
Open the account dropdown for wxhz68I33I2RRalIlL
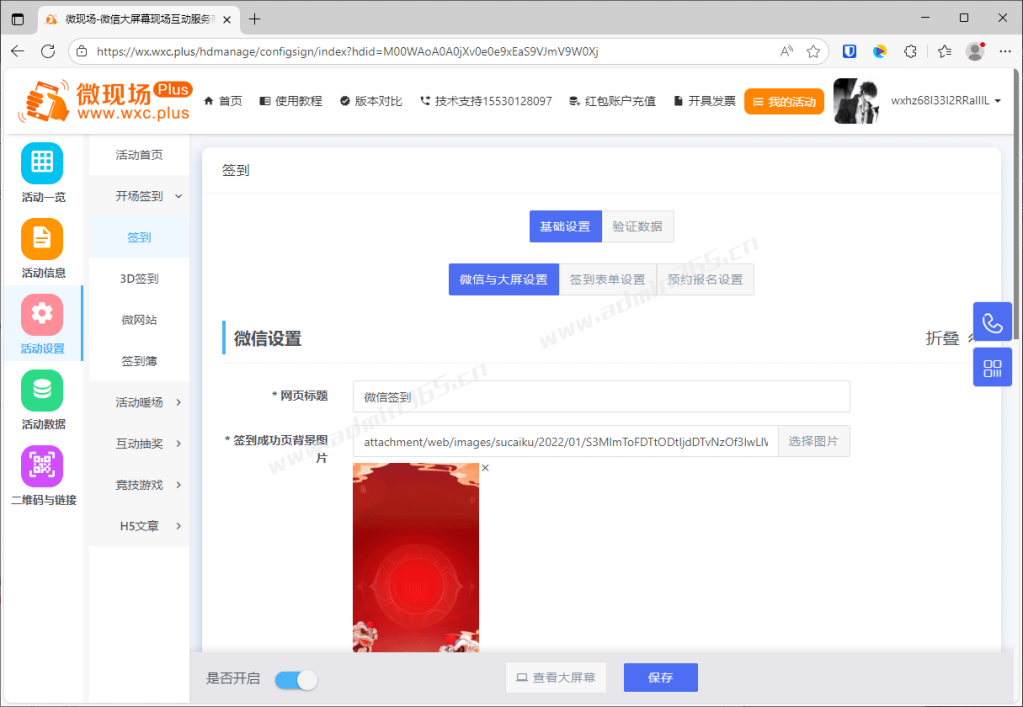click(940, 100)
